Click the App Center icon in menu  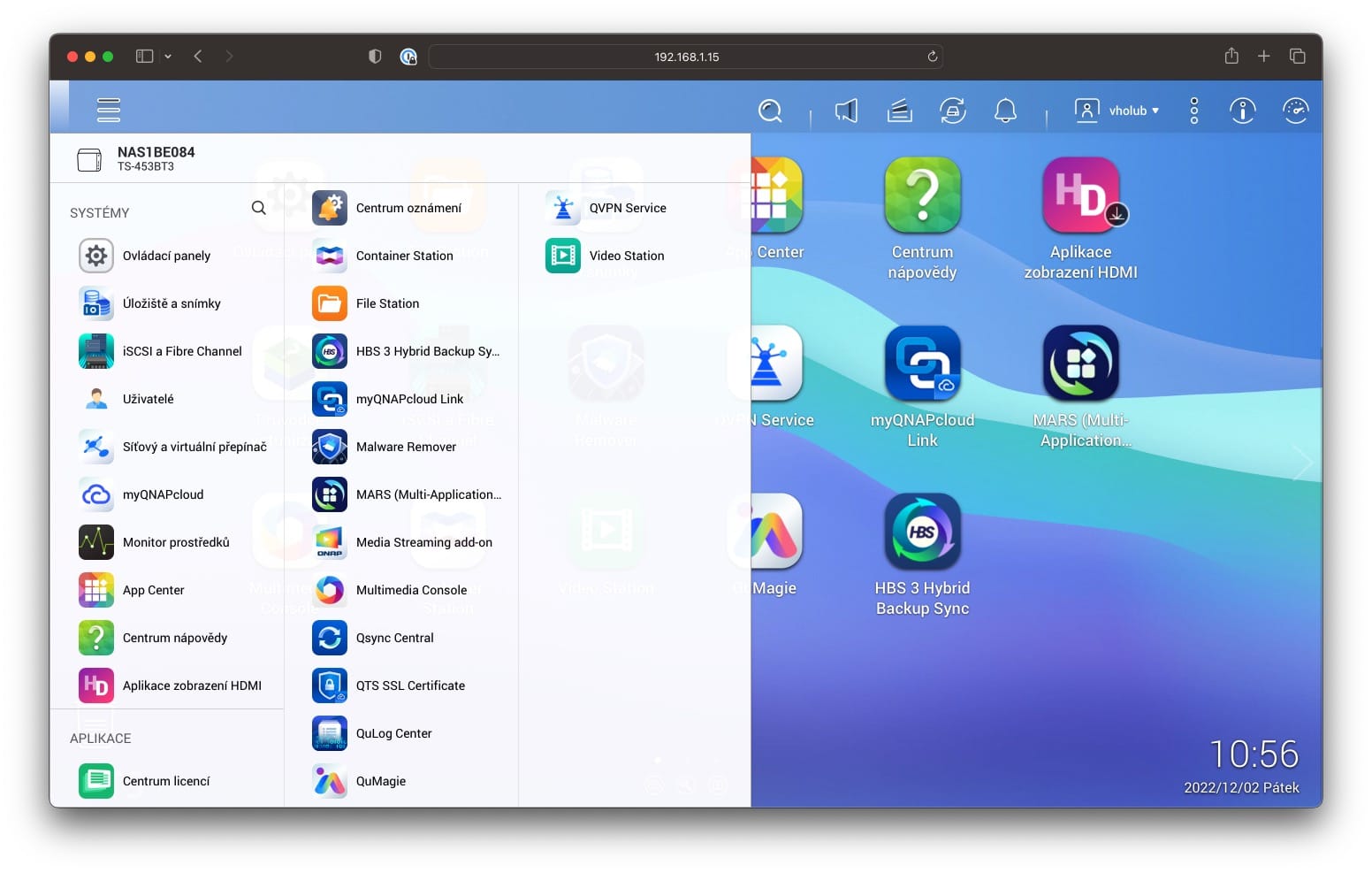[96, 590]
